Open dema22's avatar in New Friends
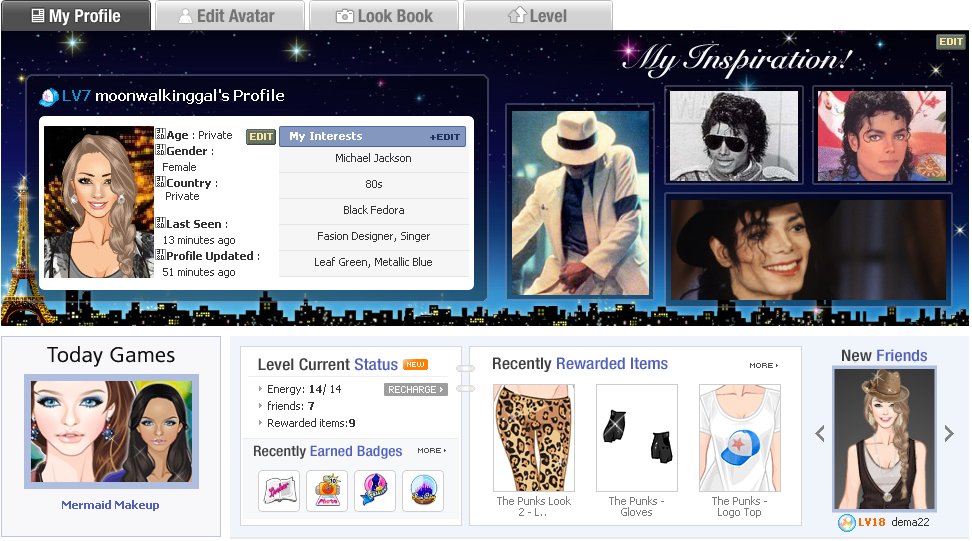Screen dimensions: 972x541 tap(885, 439)
